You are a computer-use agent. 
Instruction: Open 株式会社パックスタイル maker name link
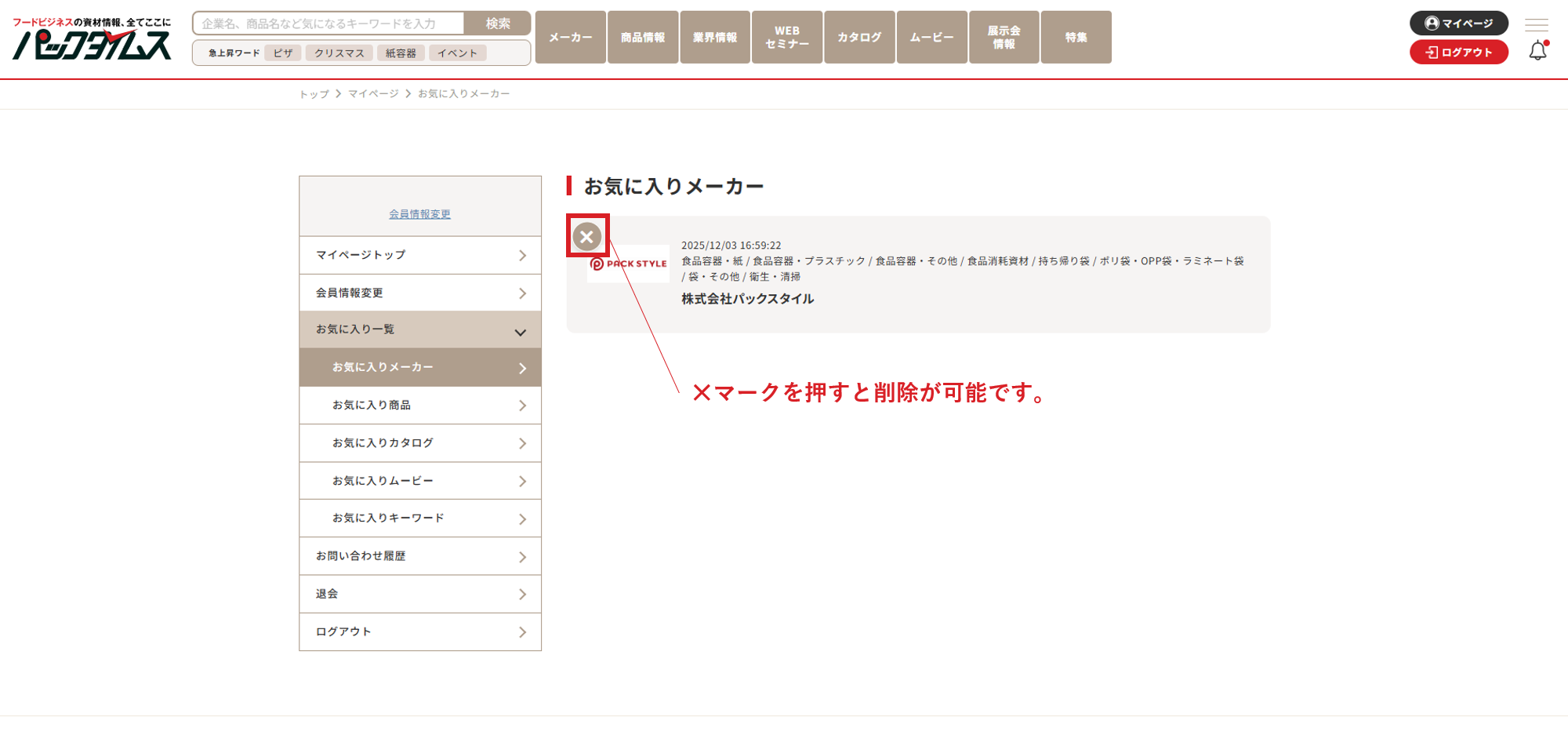click(x=747, y=299)
